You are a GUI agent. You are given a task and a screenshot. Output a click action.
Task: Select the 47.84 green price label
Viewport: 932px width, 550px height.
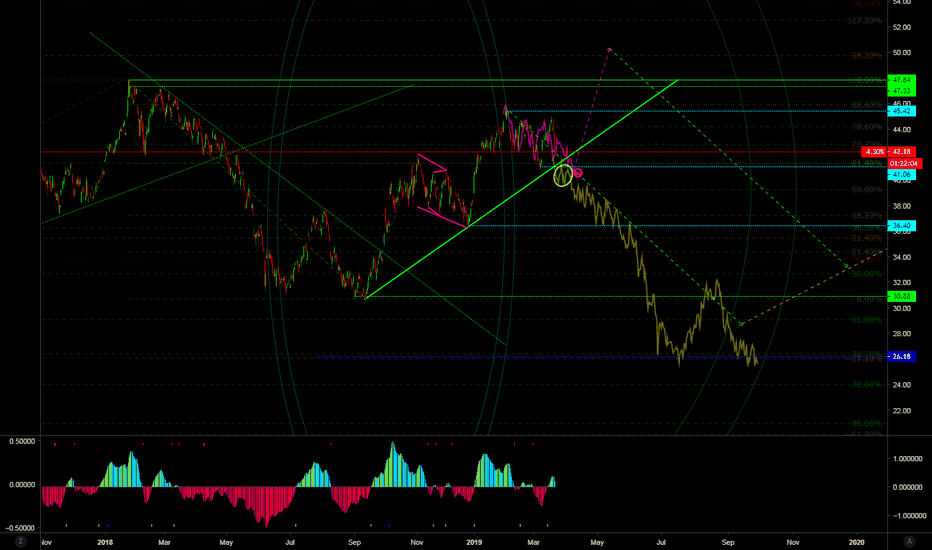click(901, 80)
